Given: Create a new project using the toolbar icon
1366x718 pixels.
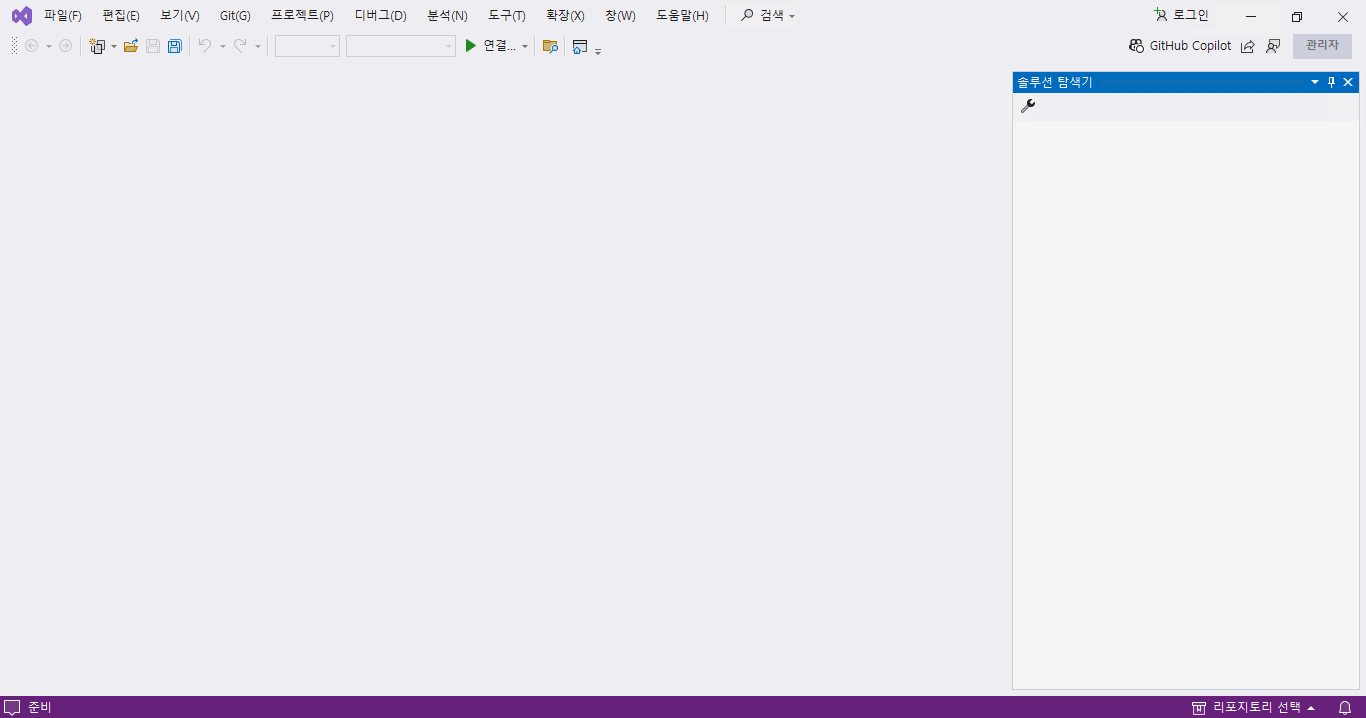Looking at the screenshot, I should tap(96, 46).
